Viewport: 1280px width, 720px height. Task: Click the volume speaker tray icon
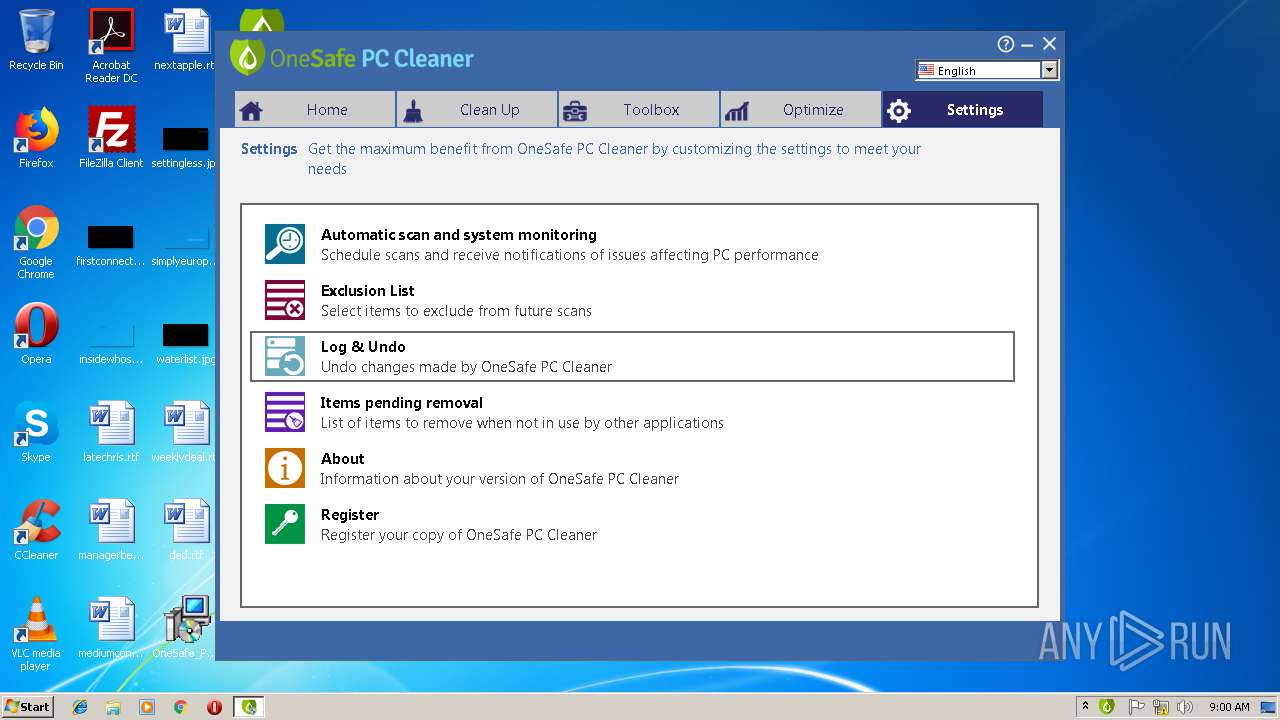click(1185, 707)
